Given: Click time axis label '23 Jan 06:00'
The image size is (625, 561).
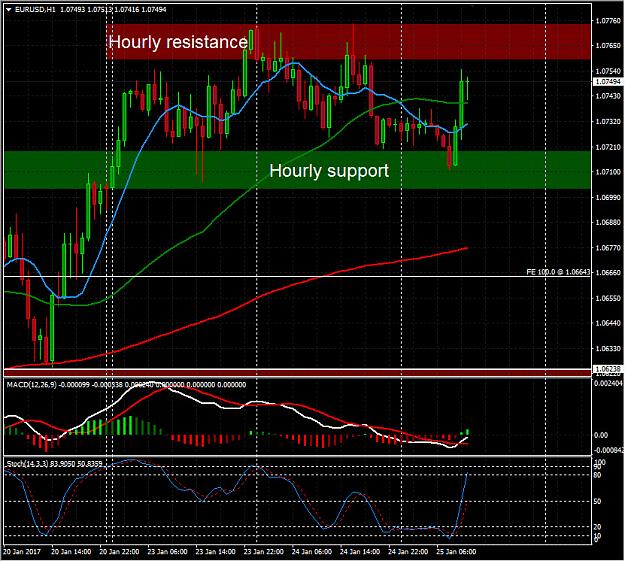Looking at the screenshot, I should [167, 552].
